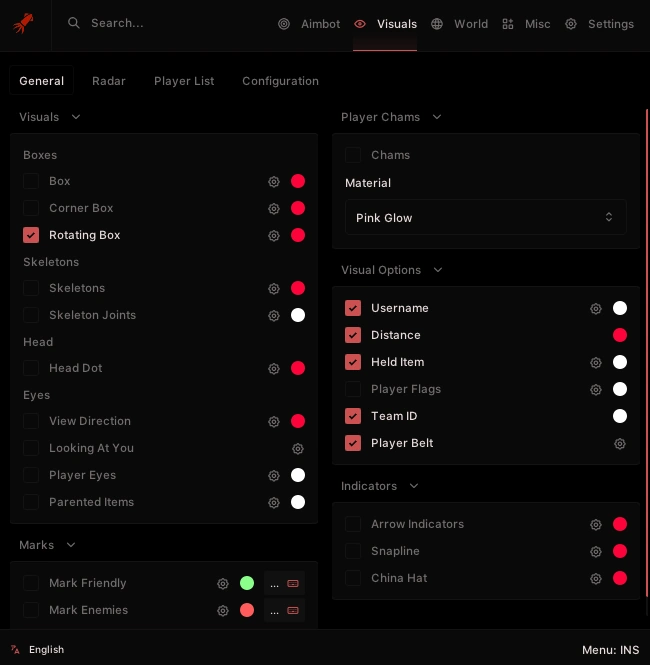Pick the Mark Enemies salmon color swatch
Viewport: 650px width, 665px height.
247,610
